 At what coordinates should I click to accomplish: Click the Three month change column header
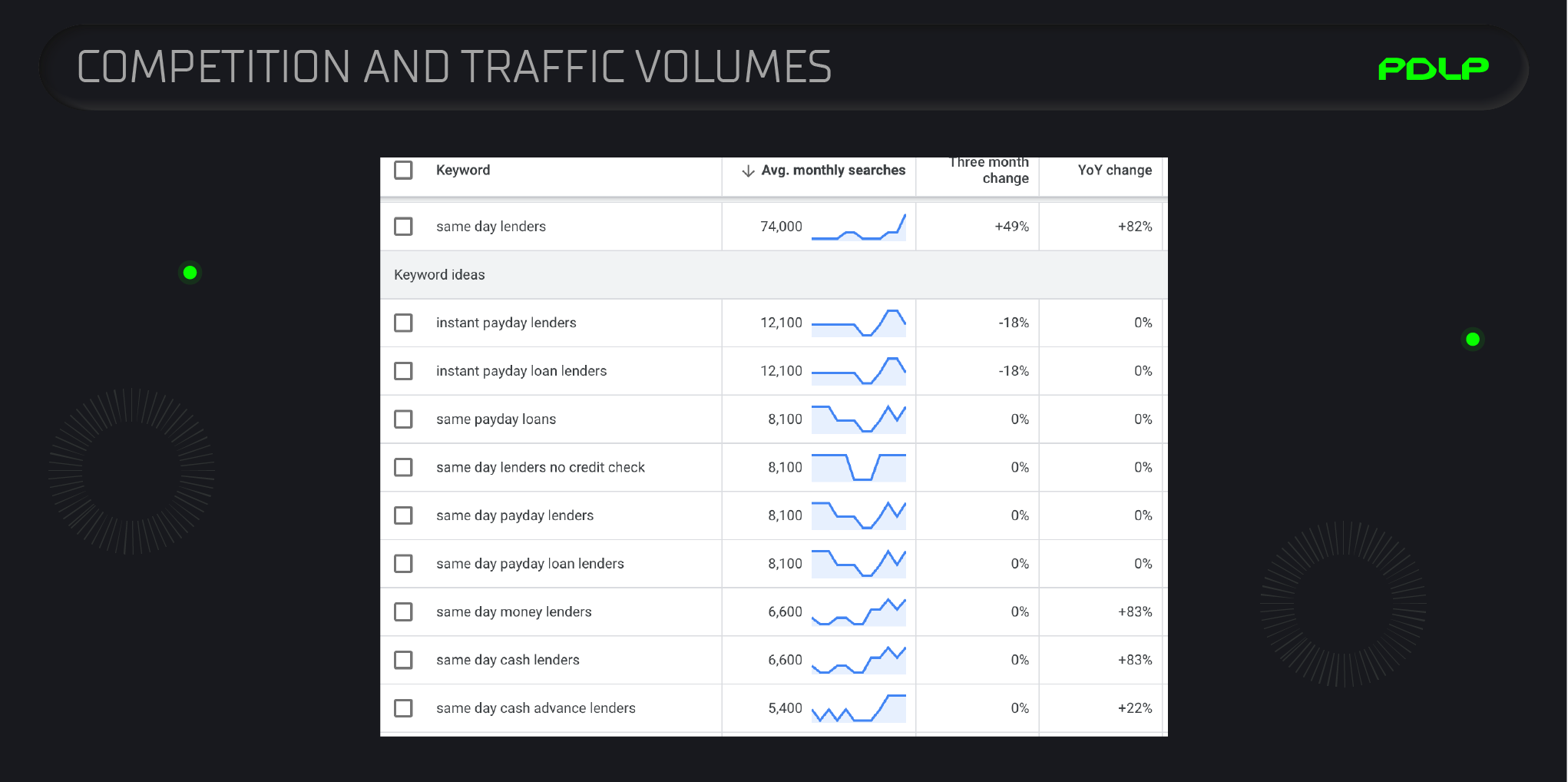tap(989, 171)
